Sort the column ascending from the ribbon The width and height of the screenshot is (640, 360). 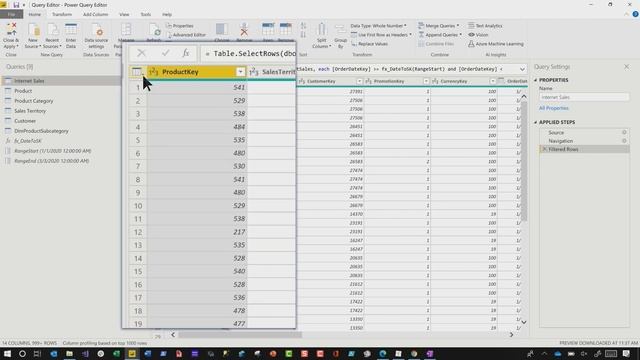(303, 26)
